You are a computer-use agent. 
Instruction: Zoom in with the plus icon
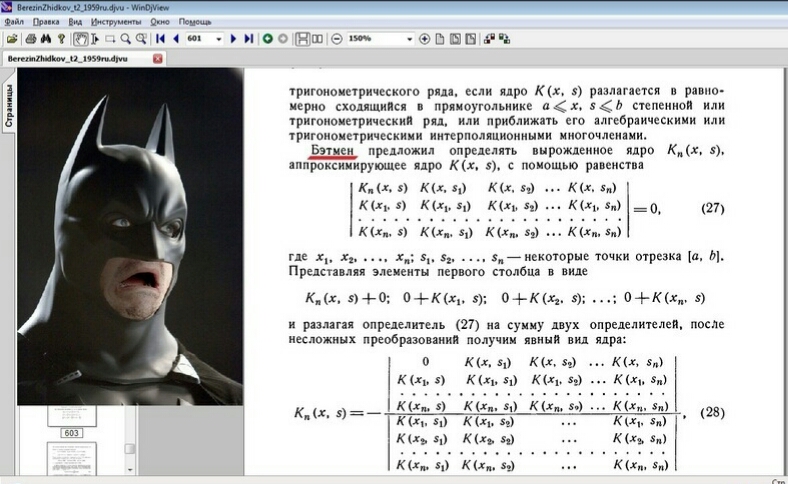425,39
